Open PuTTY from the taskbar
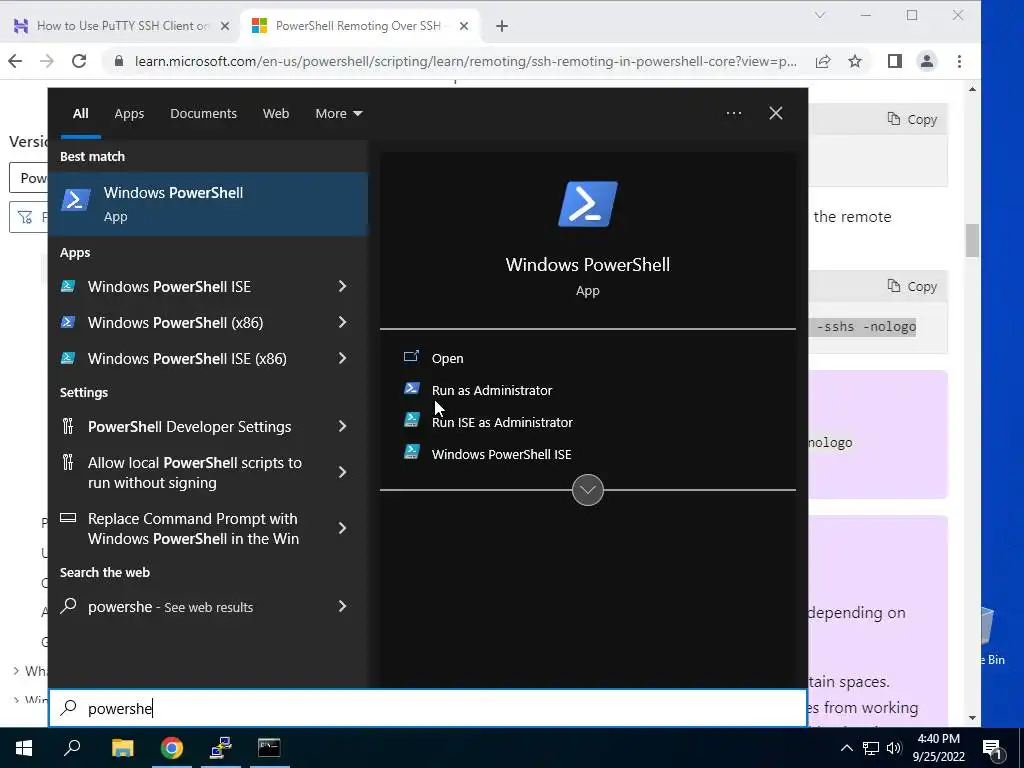 point(221,748)
